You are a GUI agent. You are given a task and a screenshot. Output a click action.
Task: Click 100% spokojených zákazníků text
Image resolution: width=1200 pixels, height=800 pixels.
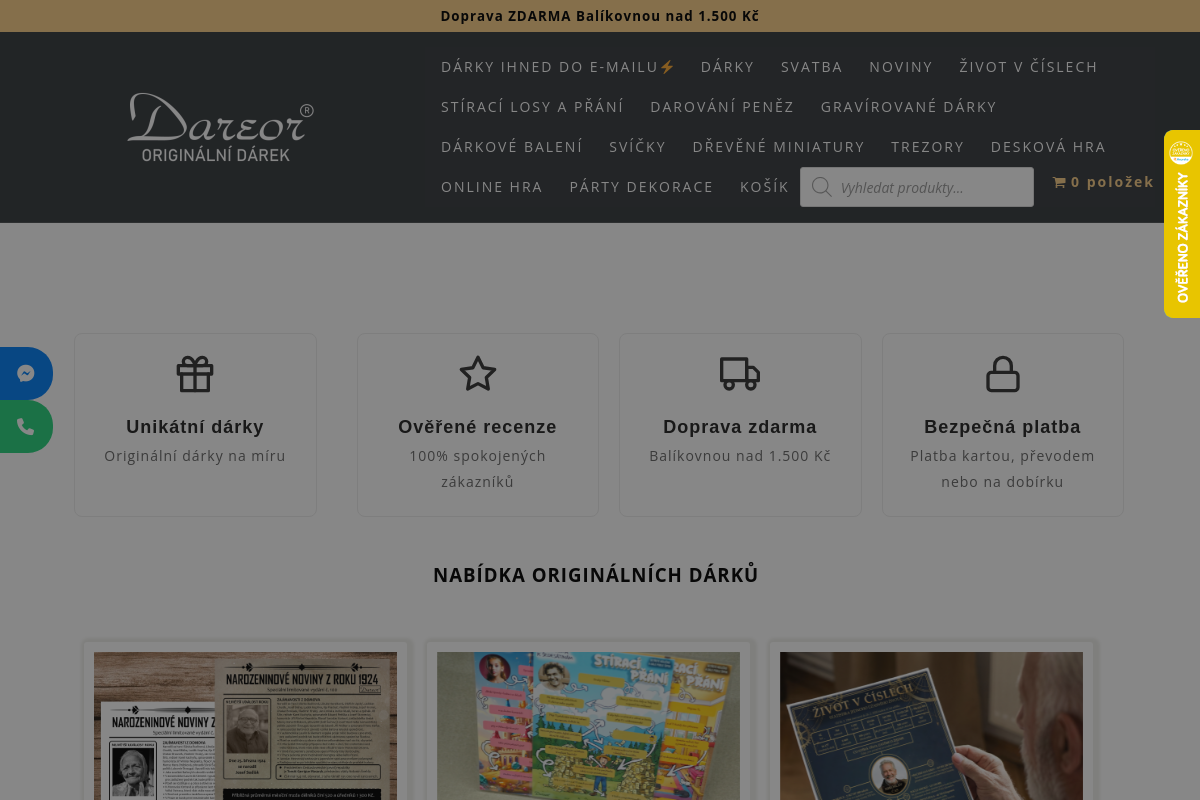pyautogui.click(x=478, y=469)
